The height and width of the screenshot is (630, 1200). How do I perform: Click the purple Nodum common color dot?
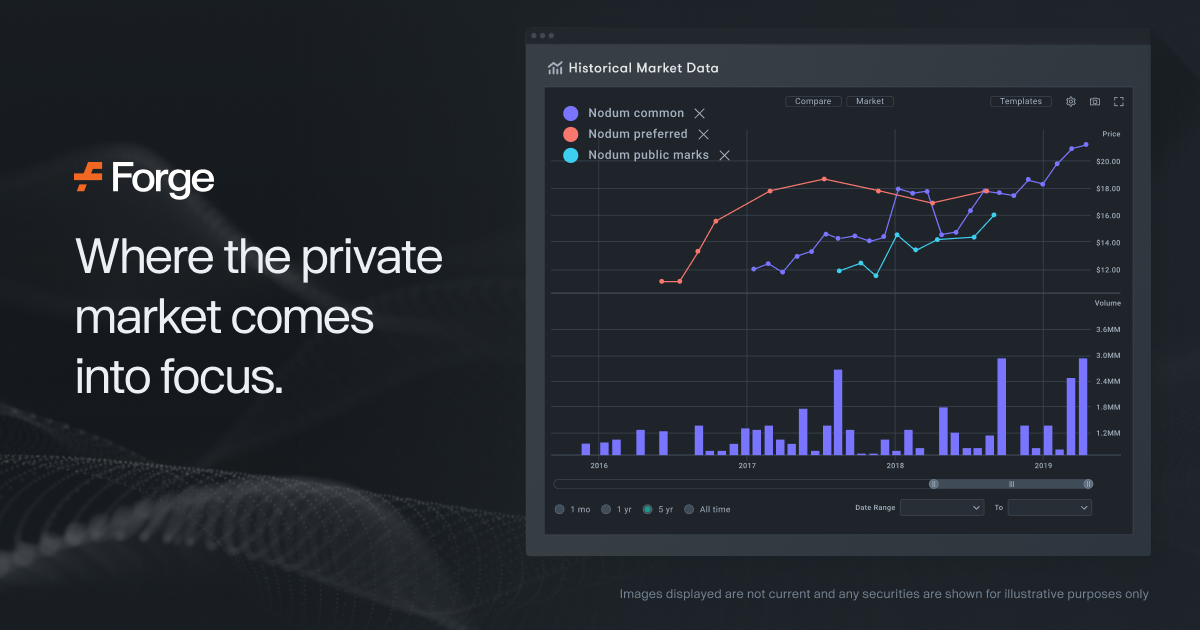(571, 114)
